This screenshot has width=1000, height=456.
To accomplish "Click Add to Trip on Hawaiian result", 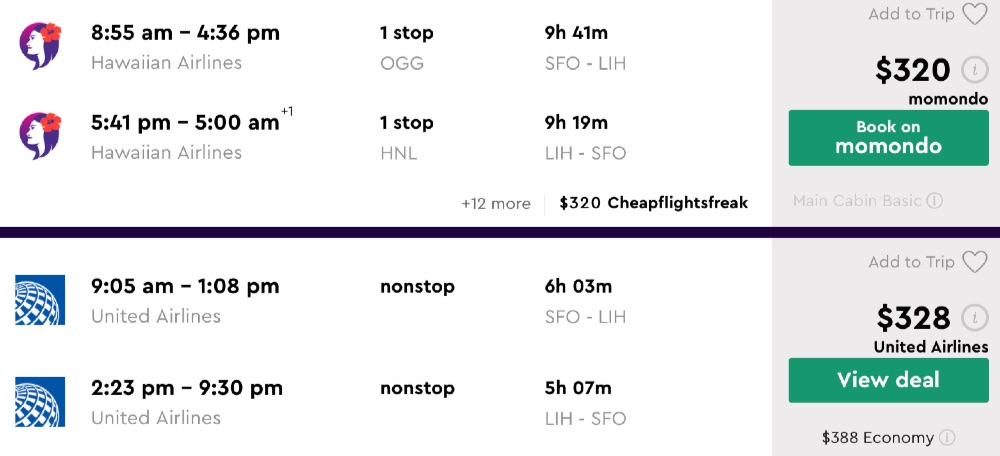I will [x=911, y=14].
